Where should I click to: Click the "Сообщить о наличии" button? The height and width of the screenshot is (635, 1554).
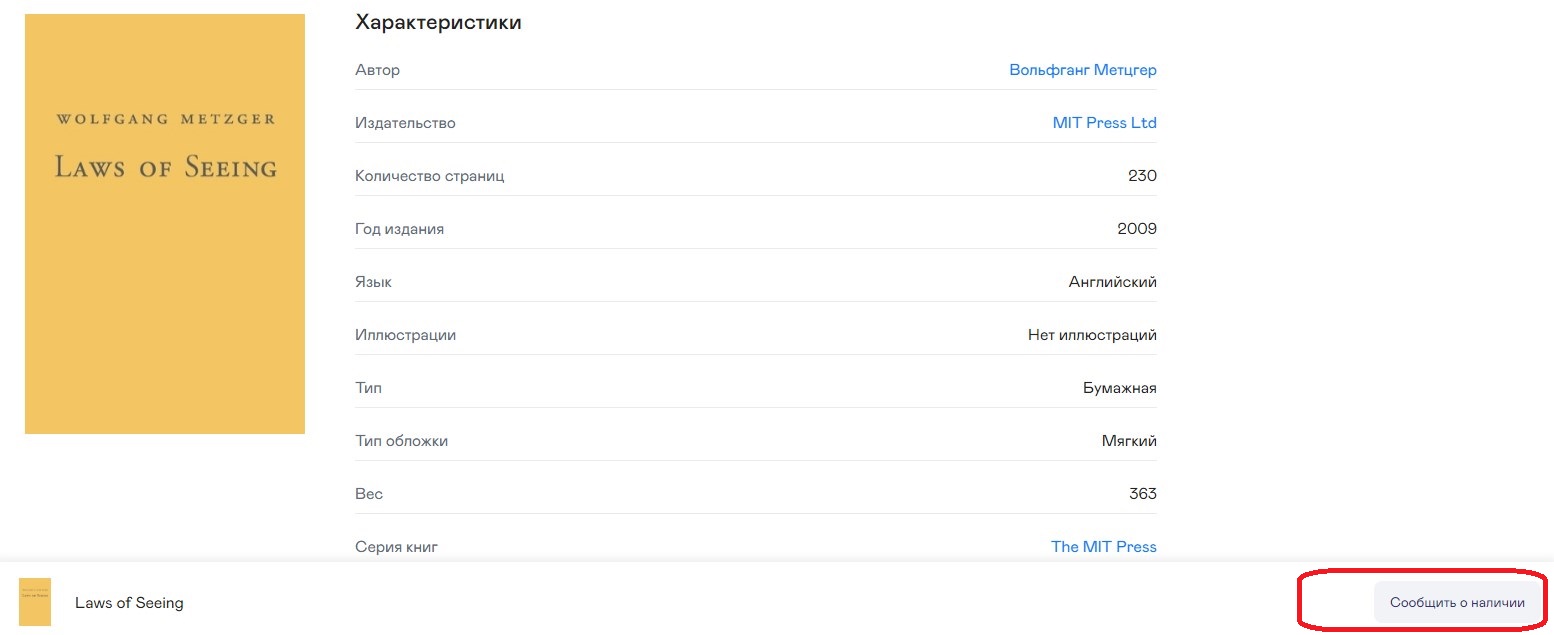1456,603
